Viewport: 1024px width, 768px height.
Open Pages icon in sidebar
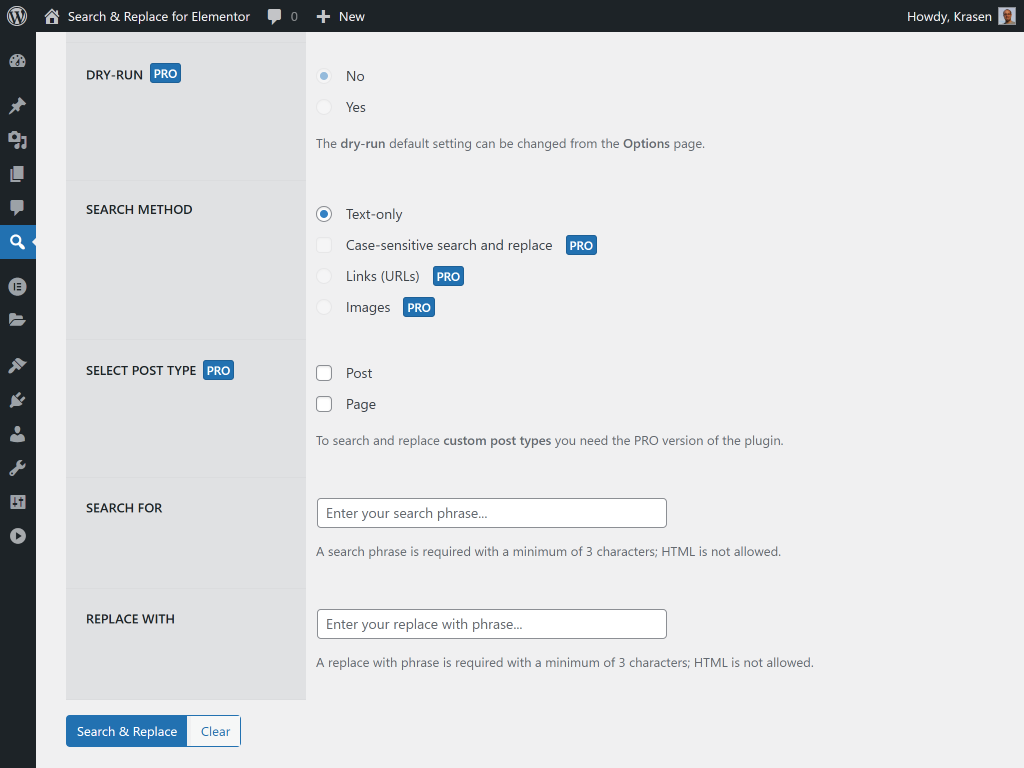[18, 174]
